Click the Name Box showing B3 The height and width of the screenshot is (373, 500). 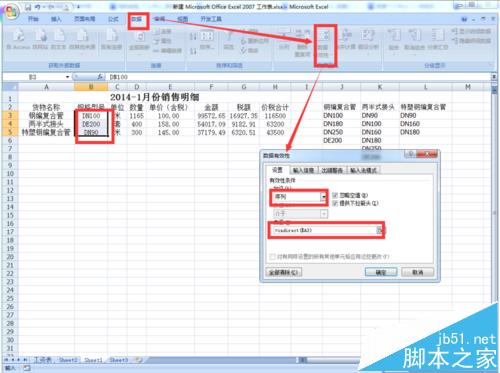[x=33, y=77]
